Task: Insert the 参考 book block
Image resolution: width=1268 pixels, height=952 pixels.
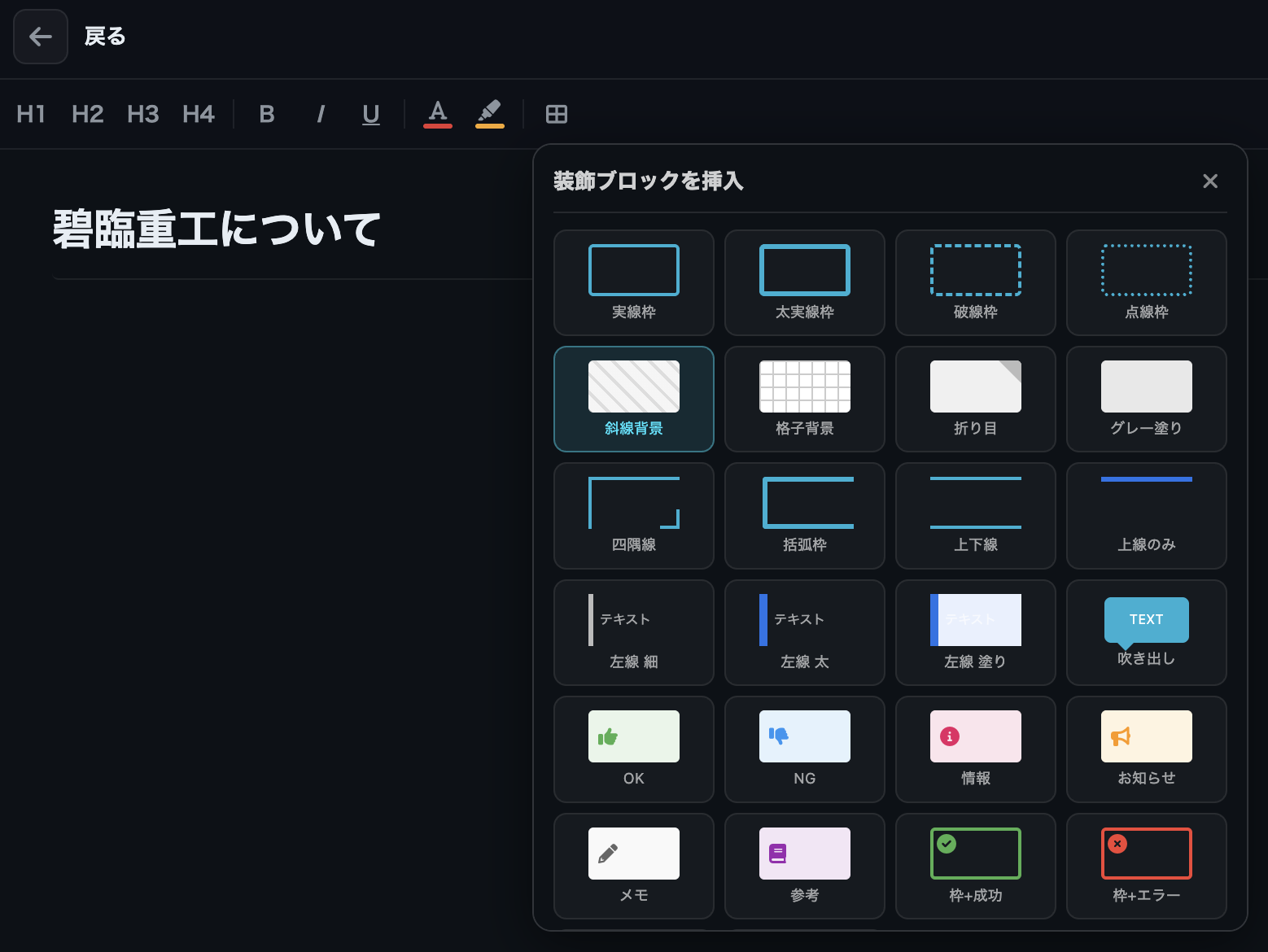Action: coord(805,866)
